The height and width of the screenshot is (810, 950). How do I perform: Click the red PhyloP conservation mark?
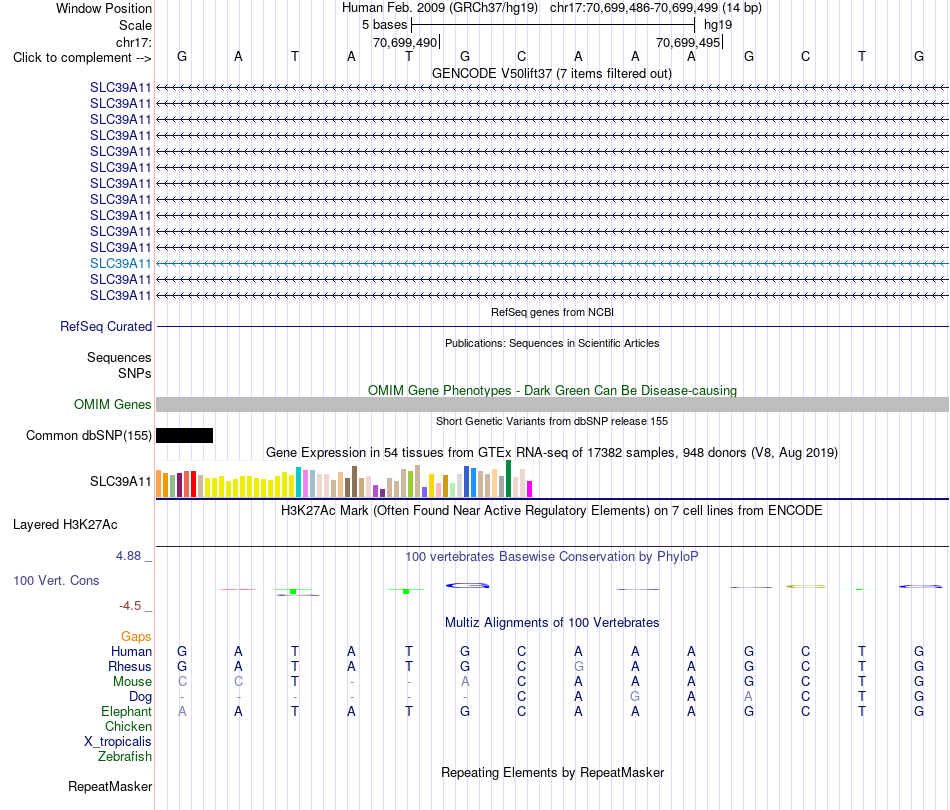tap(238, 589)
